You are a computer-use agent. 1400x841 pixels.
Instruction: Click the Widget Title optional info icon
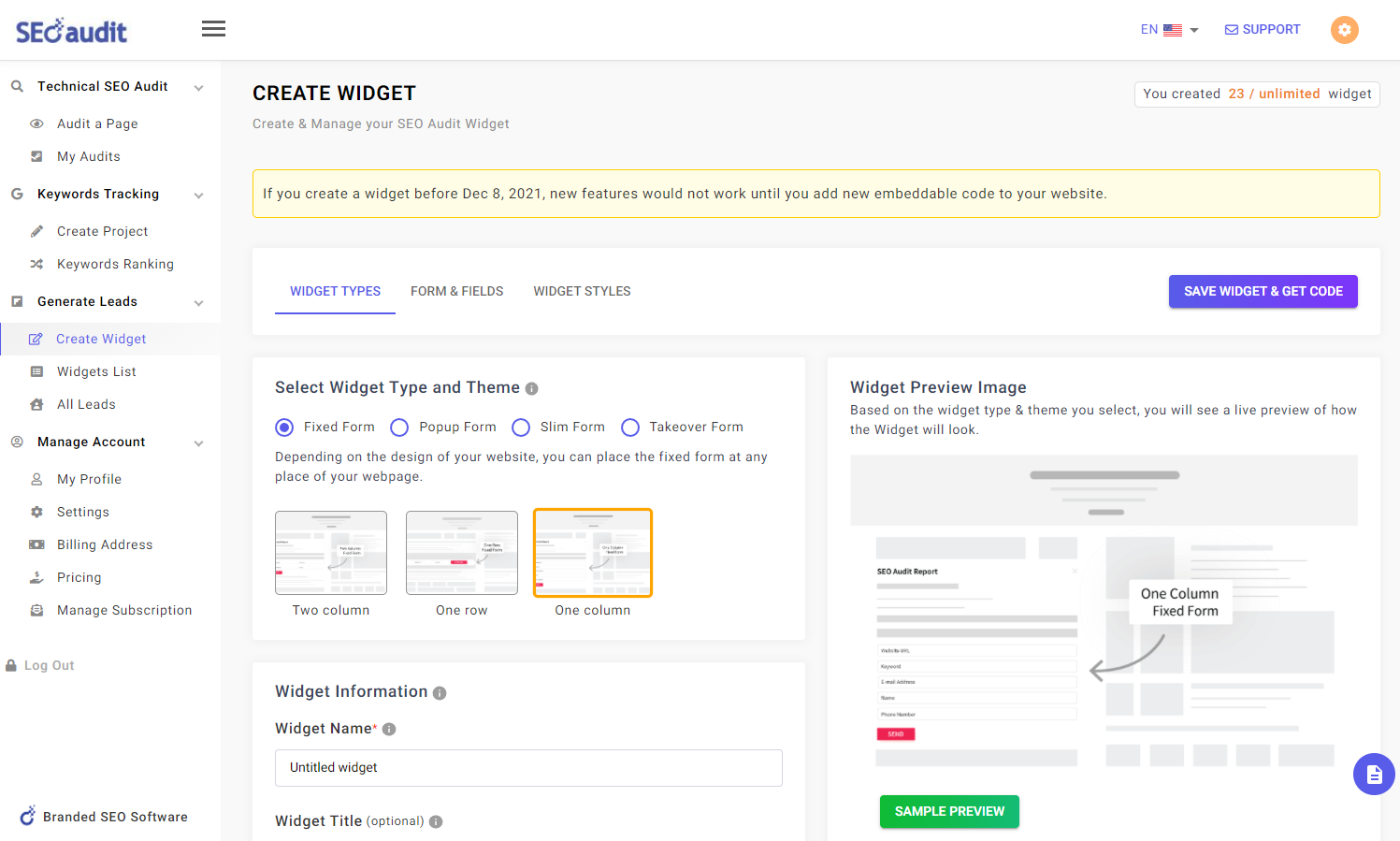coord(436,821)
